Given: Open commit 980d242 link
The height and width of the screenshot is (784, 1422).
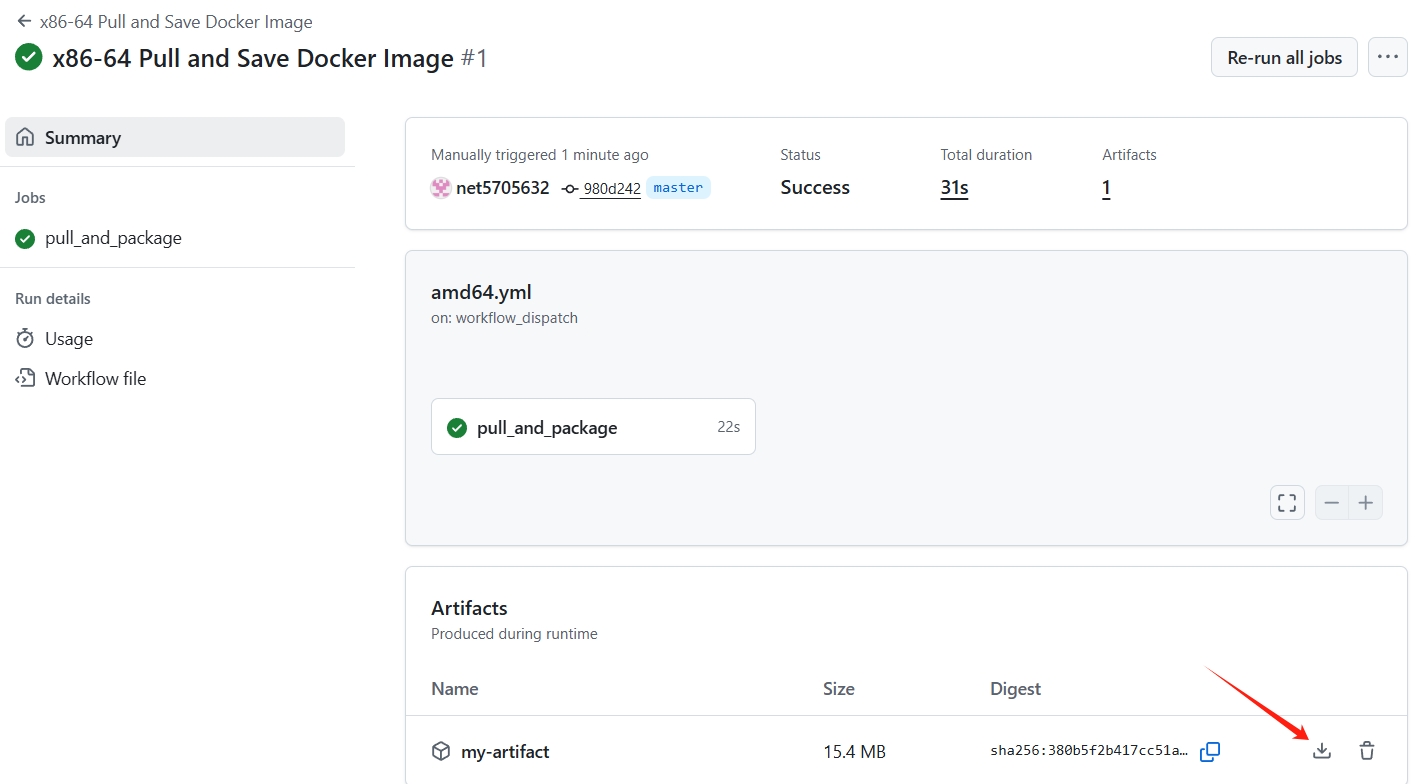Looking at the screenshot, I should click(x=611, y=188).
